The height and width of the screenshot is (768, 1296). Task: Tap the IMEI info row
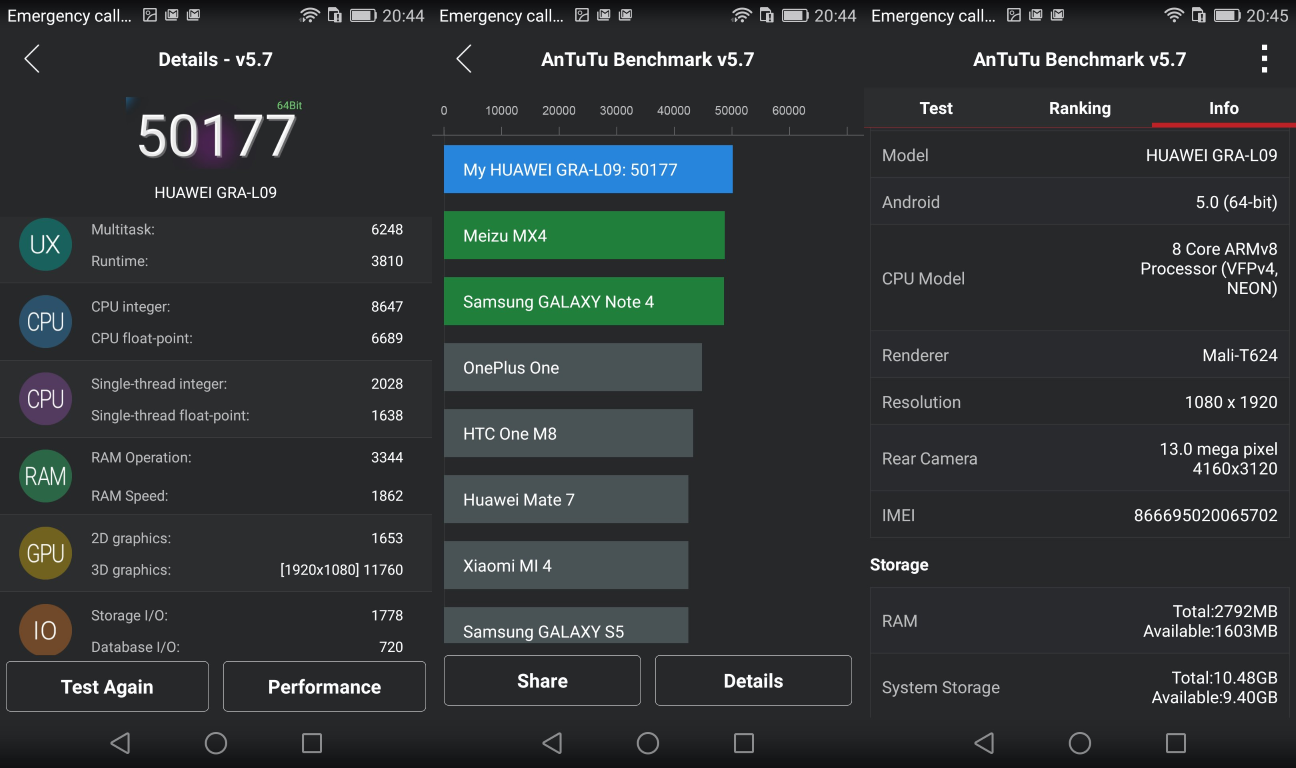(1080, 515)
